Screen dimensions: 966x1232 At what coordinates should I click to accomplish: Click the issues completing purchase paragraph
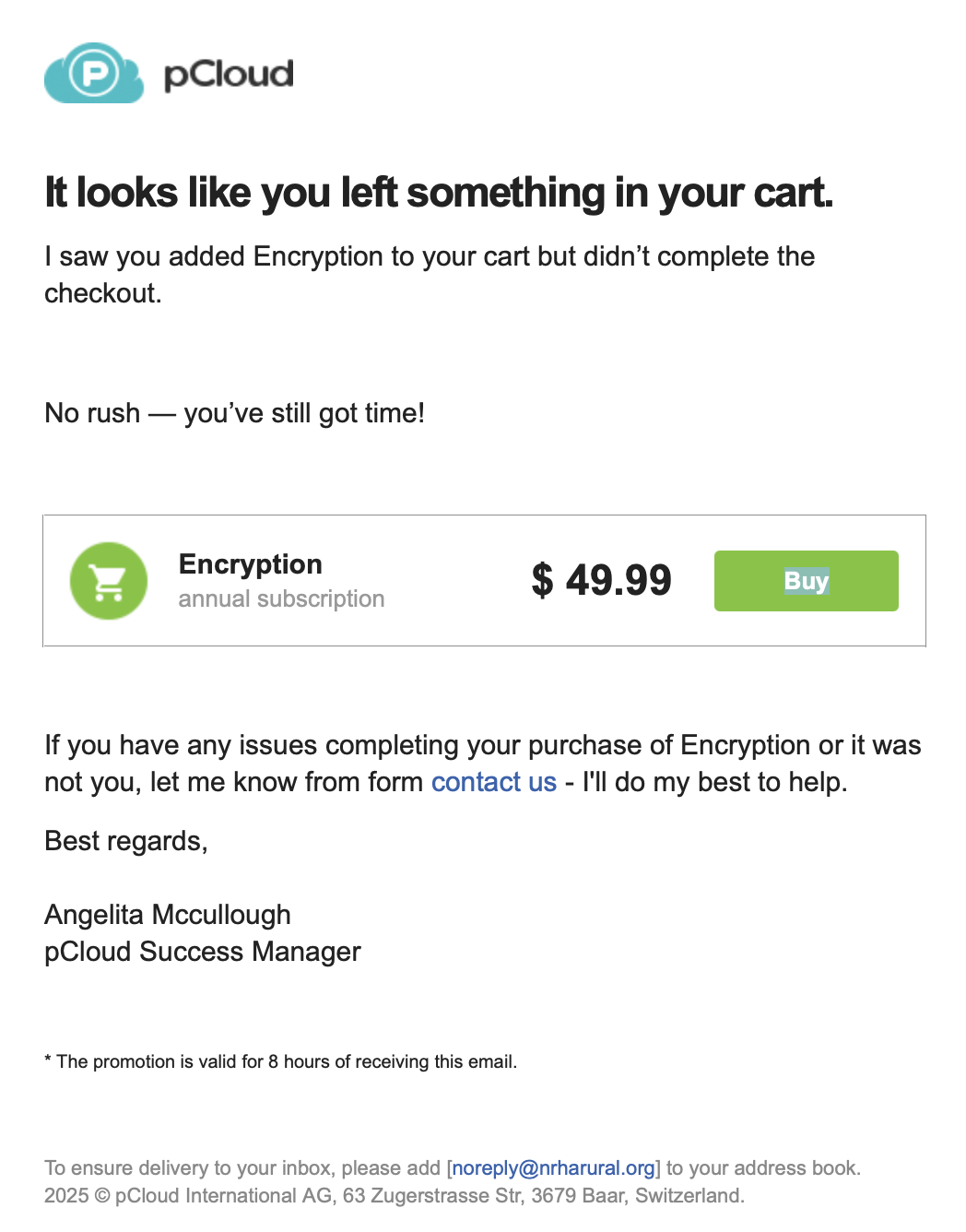(483, 764)
